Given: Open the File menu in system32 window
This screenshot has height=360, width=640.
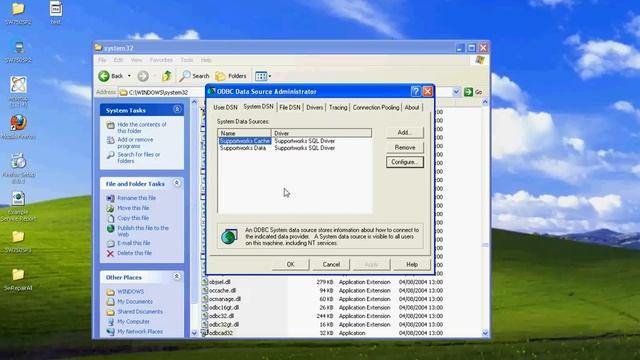Looking at the screenshot, I should (x=102, y=60).
